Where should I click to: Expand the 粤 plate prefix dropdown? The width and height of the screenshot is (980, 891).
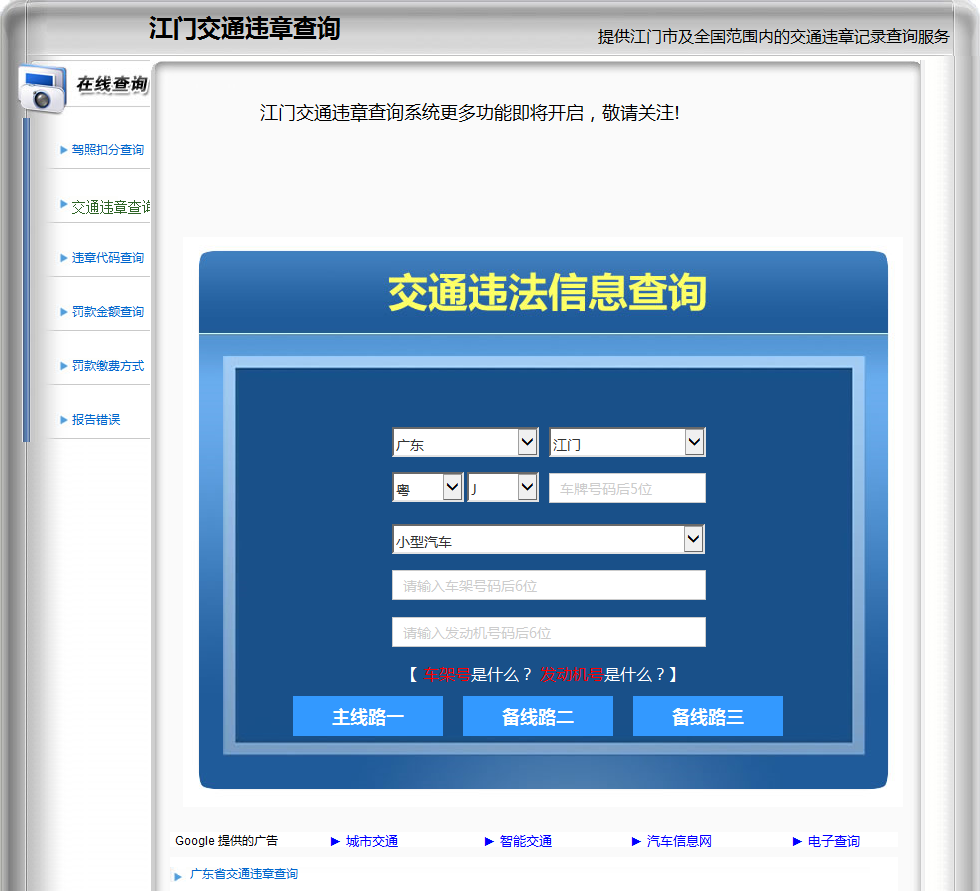[428, 487]
